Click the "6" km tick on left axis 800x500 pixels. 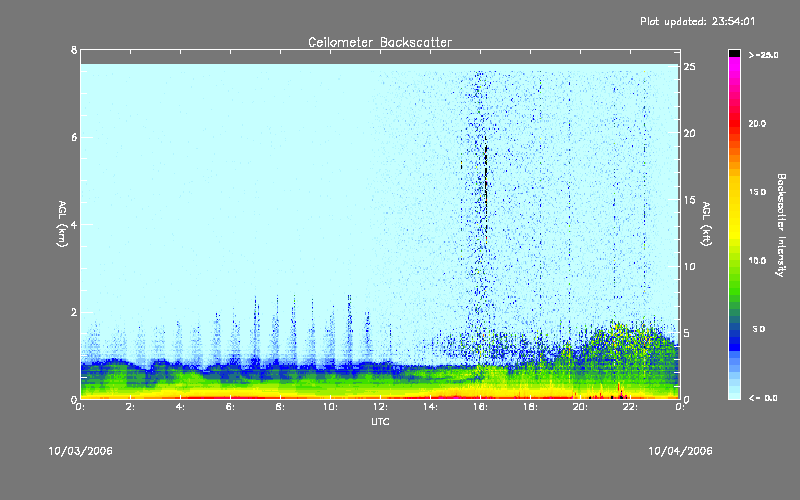click(x=74, y=137)
